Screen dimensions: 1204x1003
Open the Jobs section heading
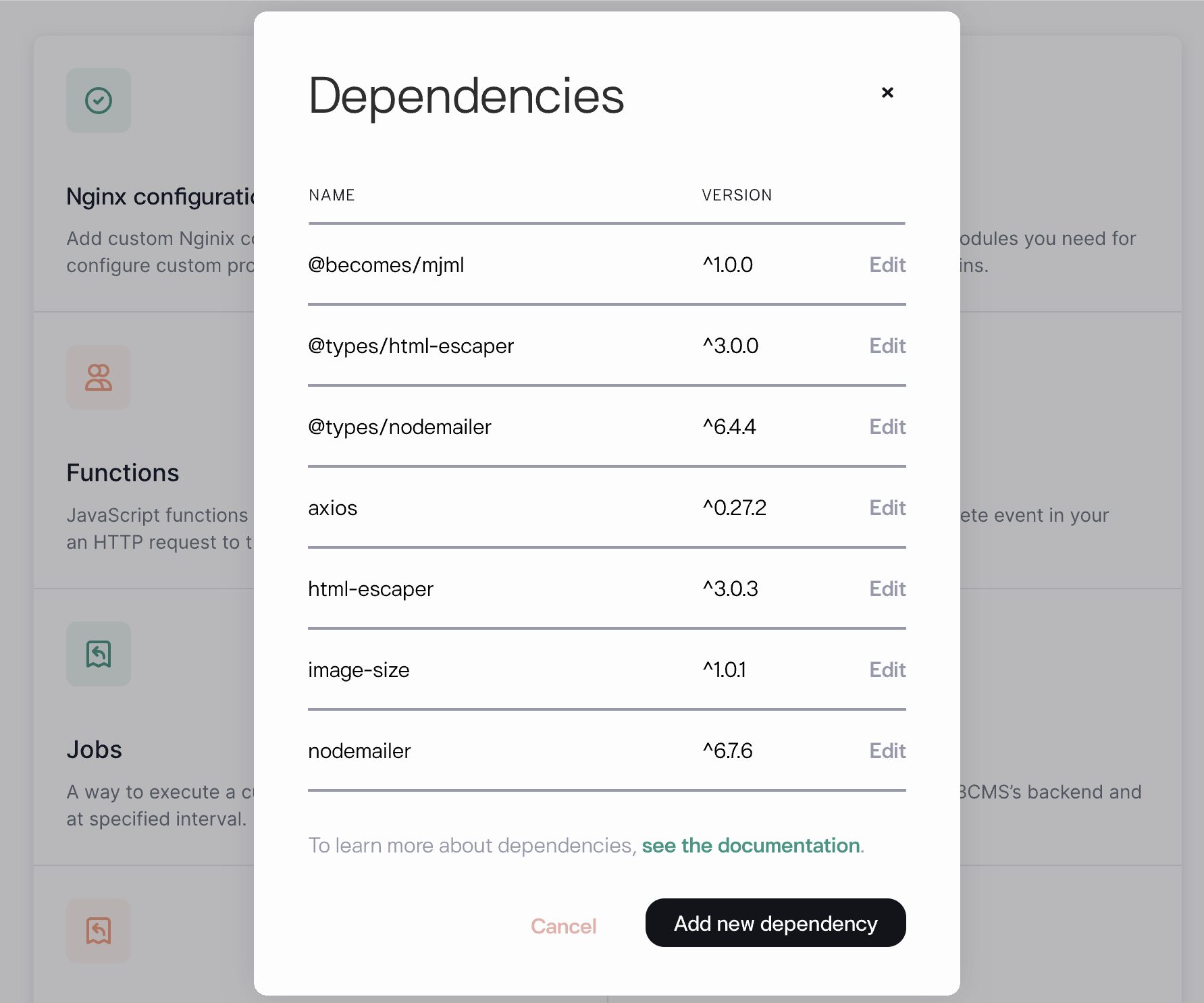(94, 750)
